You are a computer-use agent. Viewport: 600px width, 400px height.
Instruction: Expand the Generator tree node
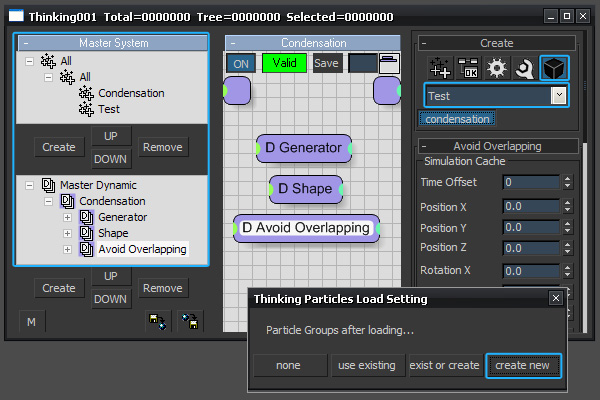point(67,217)
